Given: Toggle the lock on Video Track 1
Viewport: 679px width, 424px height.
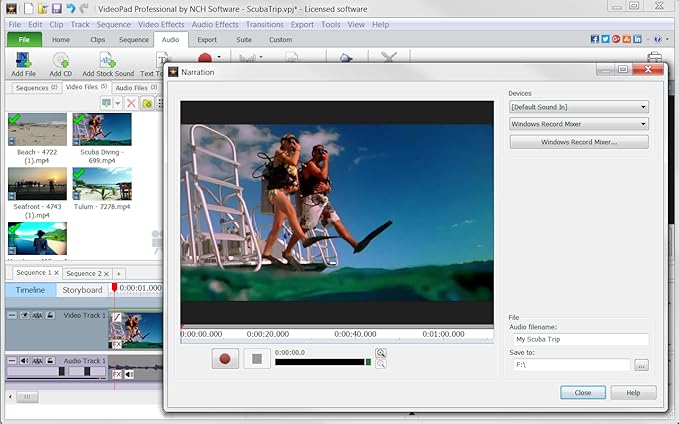Looking at the screenshot, I should [x=49, y=315].
